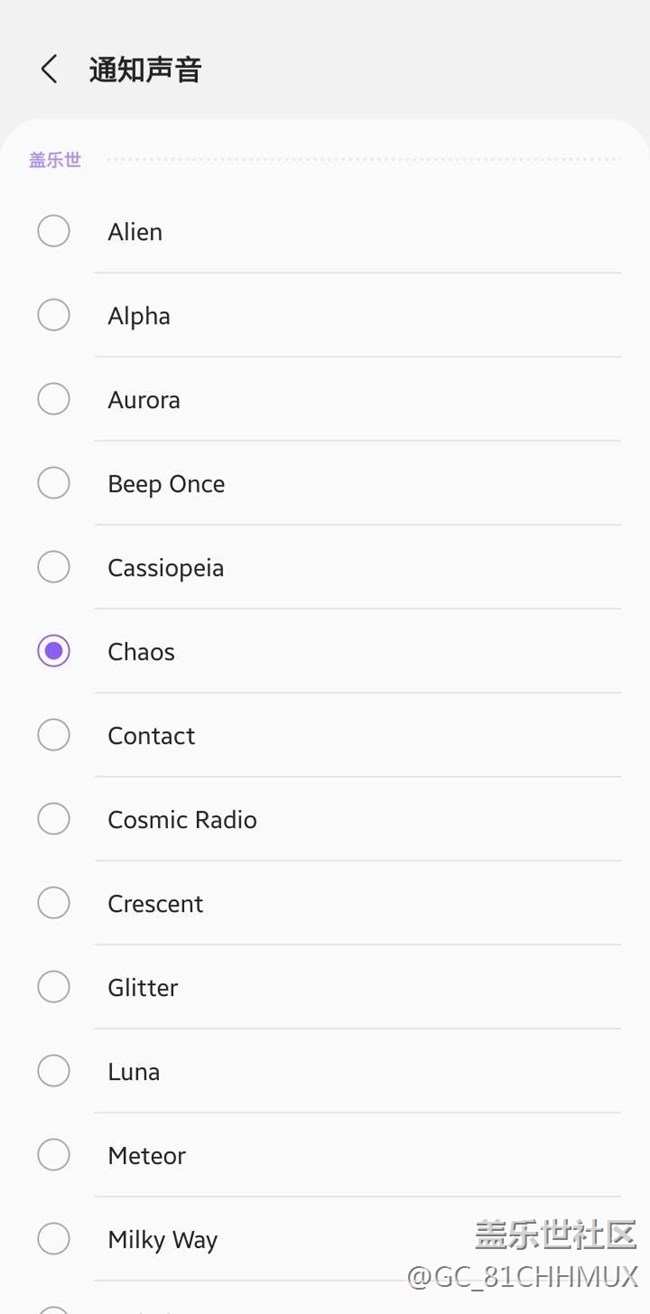Choose the Aurora notification sound radio
Screen dimensions: 650x1314
[53, 399]
